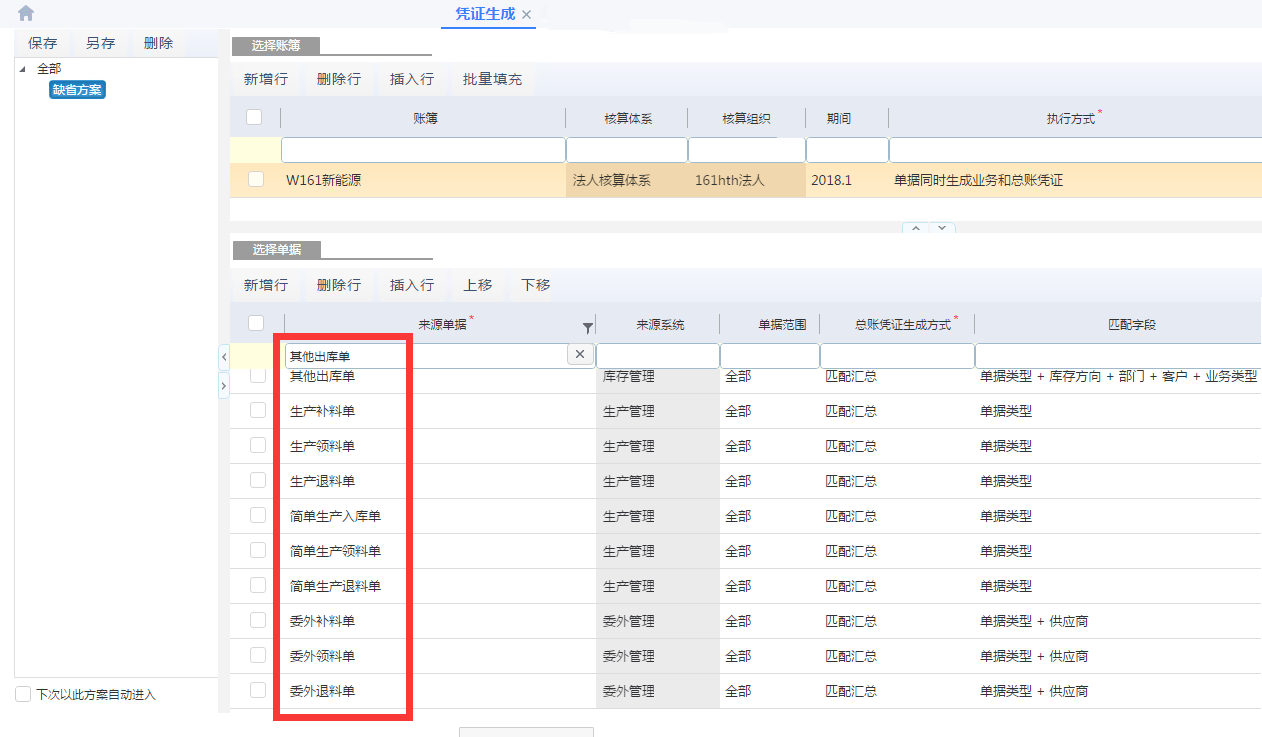1262x737 pixels.
Task: Click the down chevron on the splitter
Action: [x=942, y=228]
